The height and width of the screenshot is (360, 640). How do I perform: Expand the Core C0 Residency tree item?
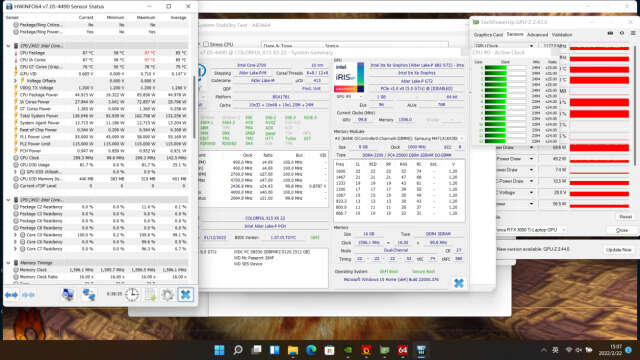click(16, 235)
